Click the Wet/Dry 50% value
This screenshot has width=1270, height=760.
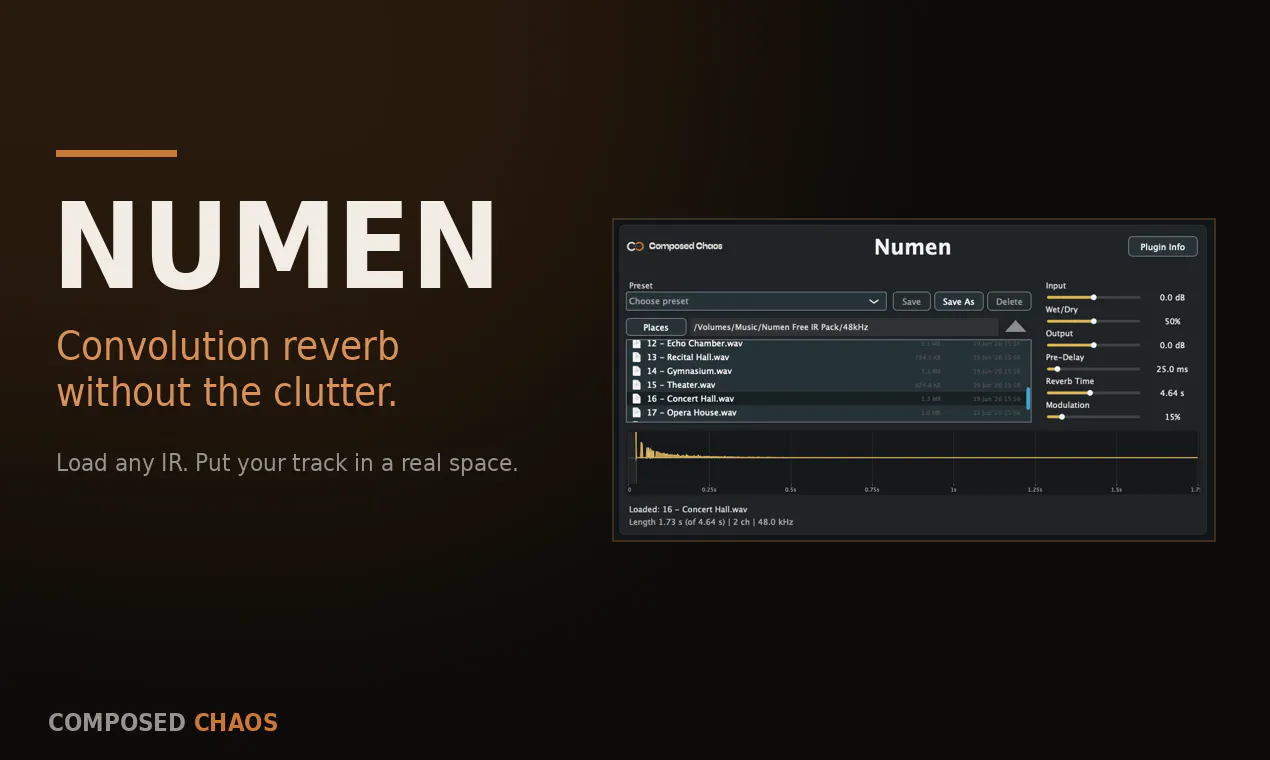[x=1172, y=322]
